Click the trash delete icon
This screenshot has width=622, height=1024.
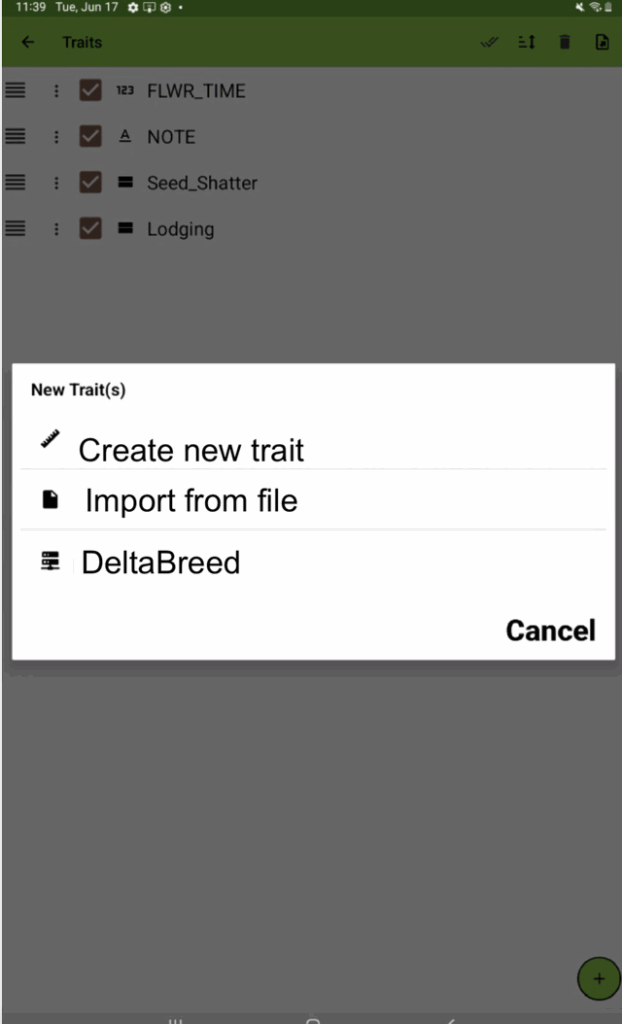click(565, 43)
